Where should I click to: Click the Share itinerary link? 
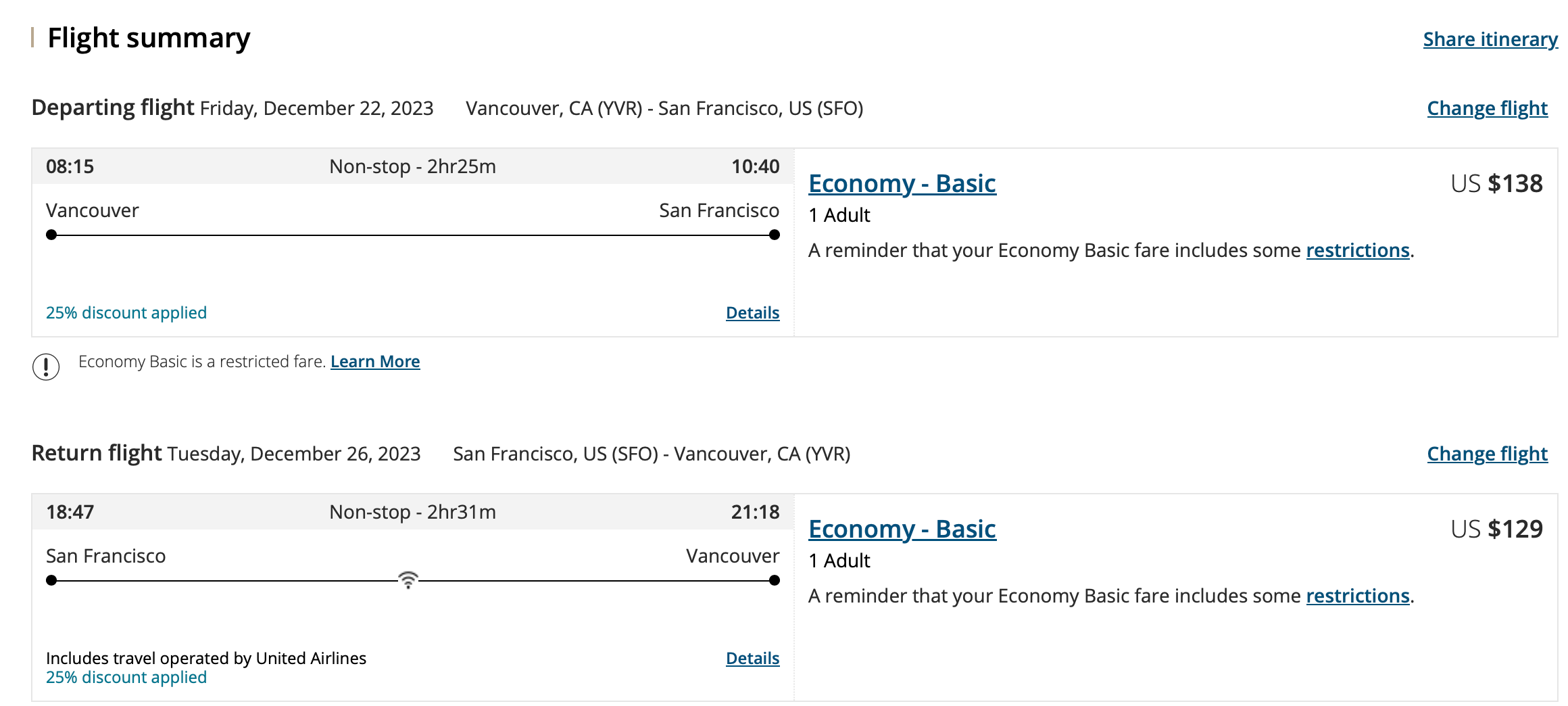point(1490,39)
